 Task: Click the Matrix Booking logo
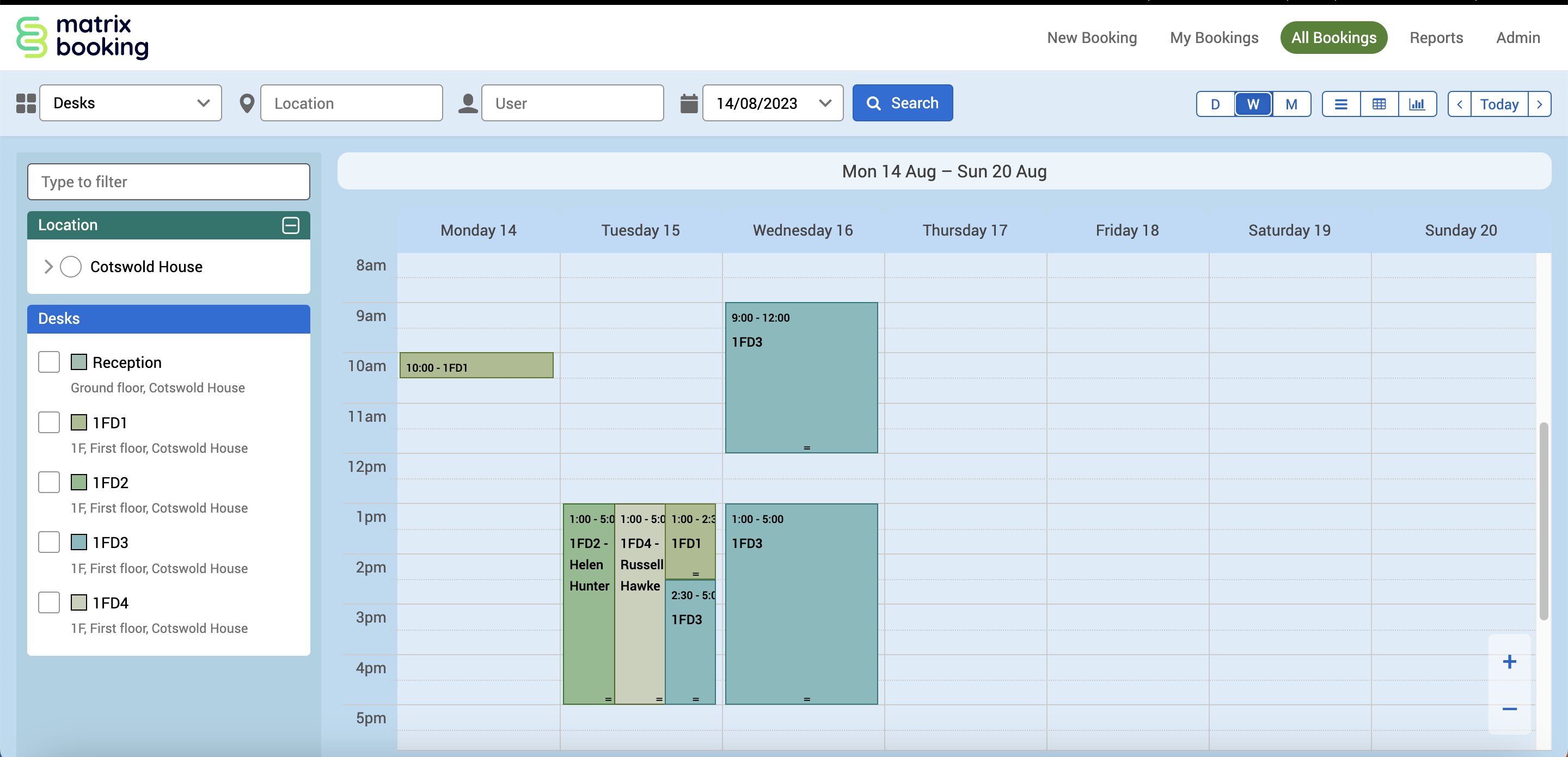click(82, 38)
